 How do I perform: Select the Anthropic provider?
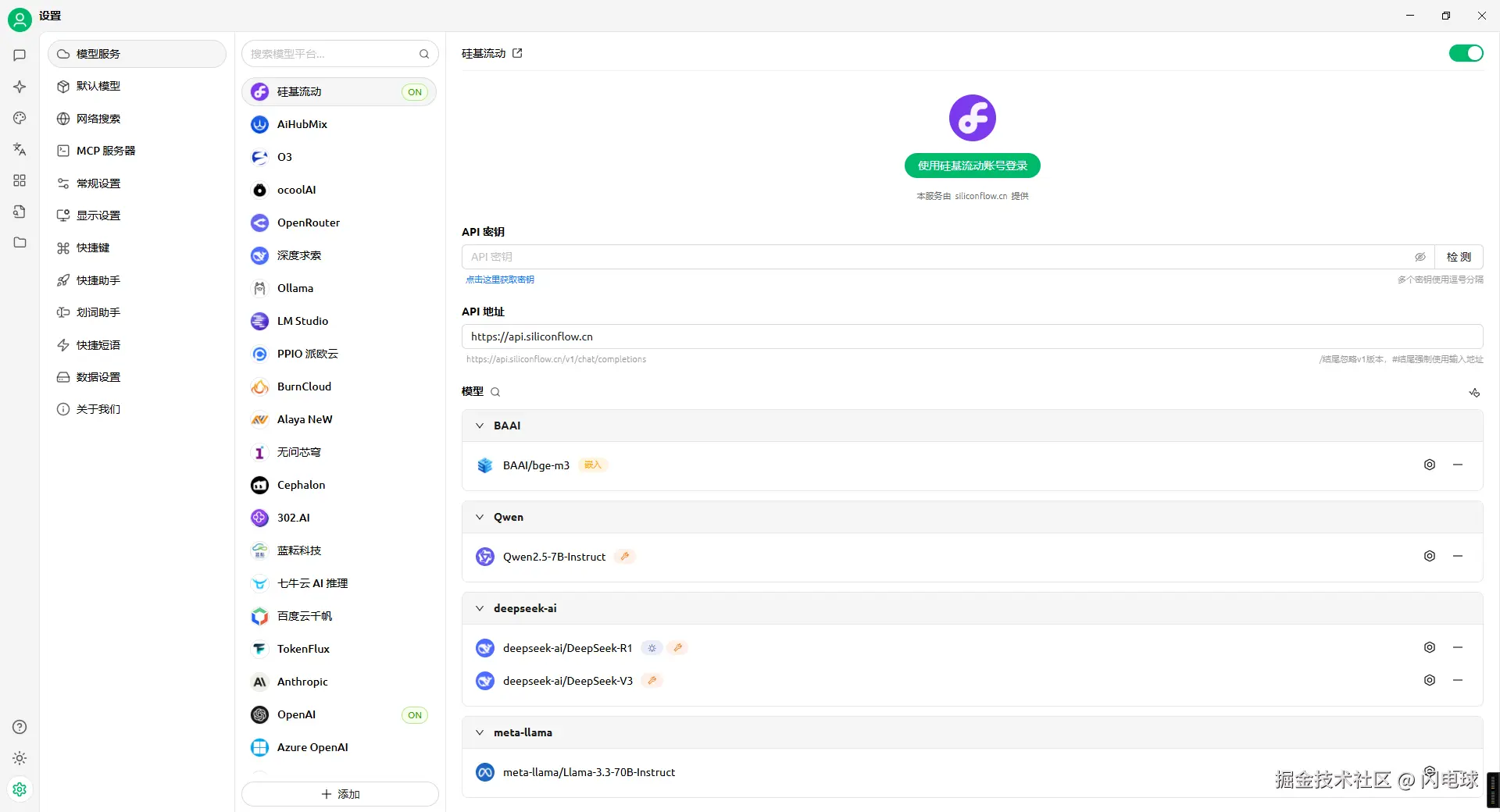pyautogui.click(x=339, y=682)
